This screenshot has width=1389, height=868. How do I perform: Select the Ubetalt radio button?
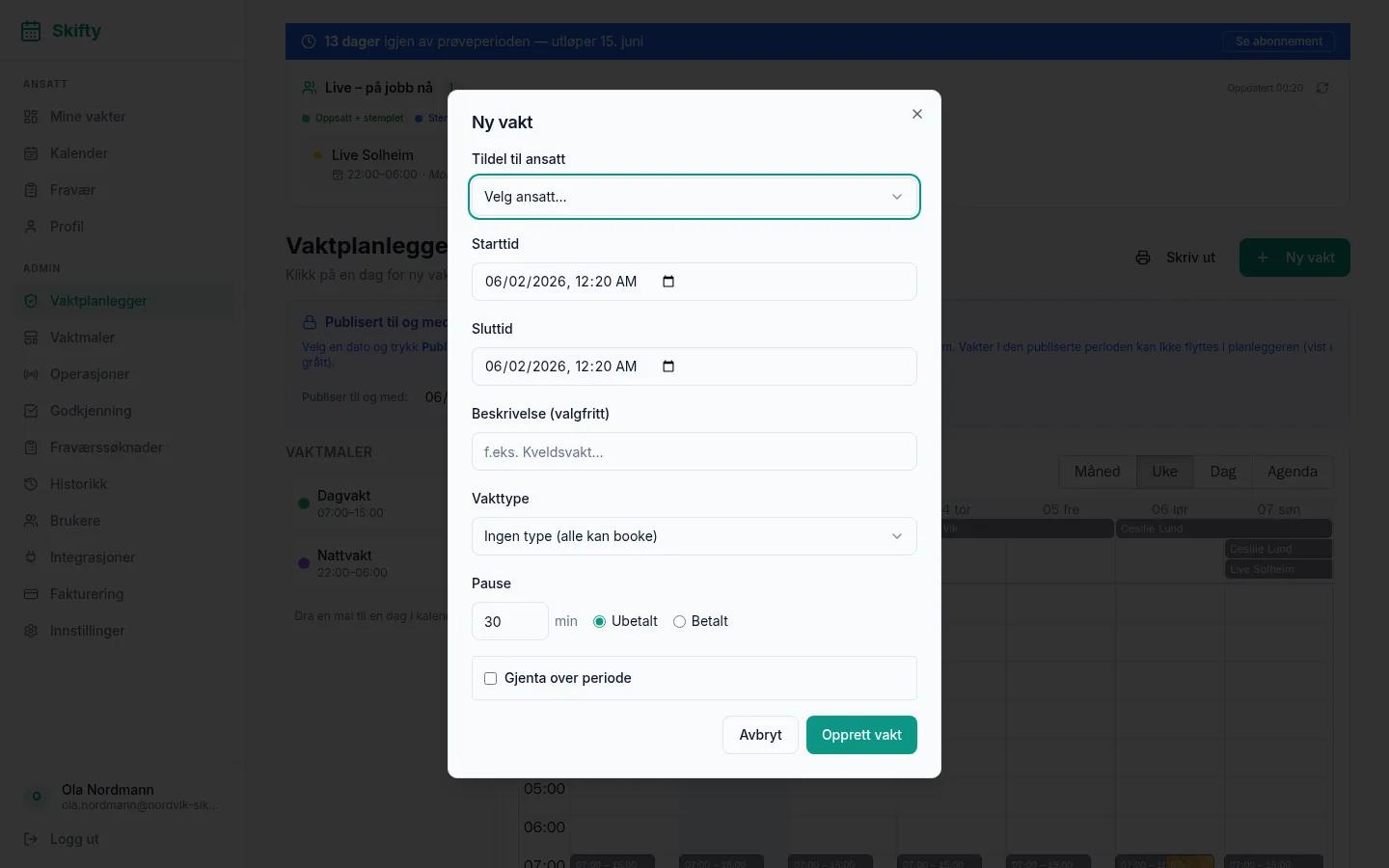599,622
